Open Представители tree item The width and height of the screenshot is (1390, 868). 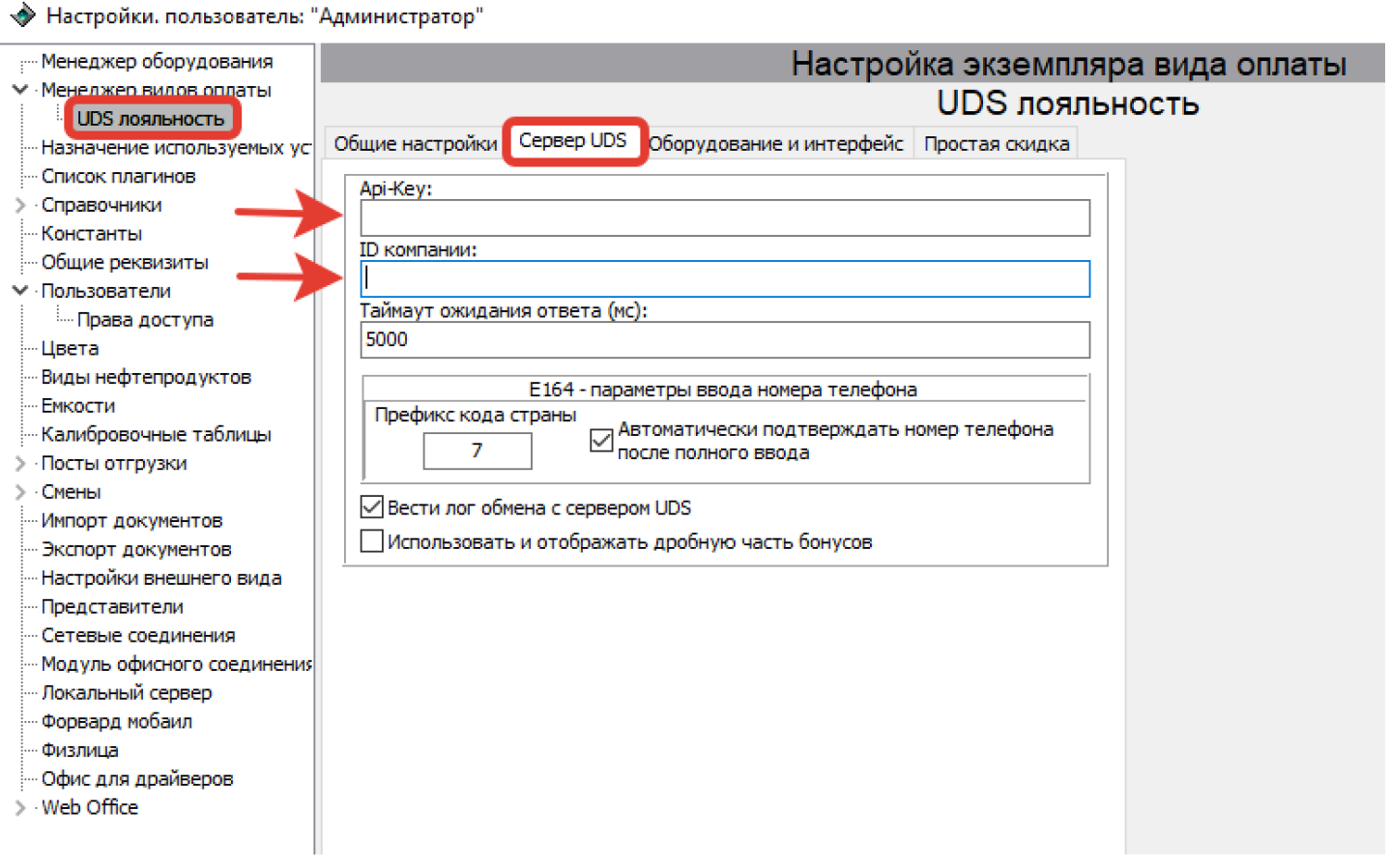[112, 607]
